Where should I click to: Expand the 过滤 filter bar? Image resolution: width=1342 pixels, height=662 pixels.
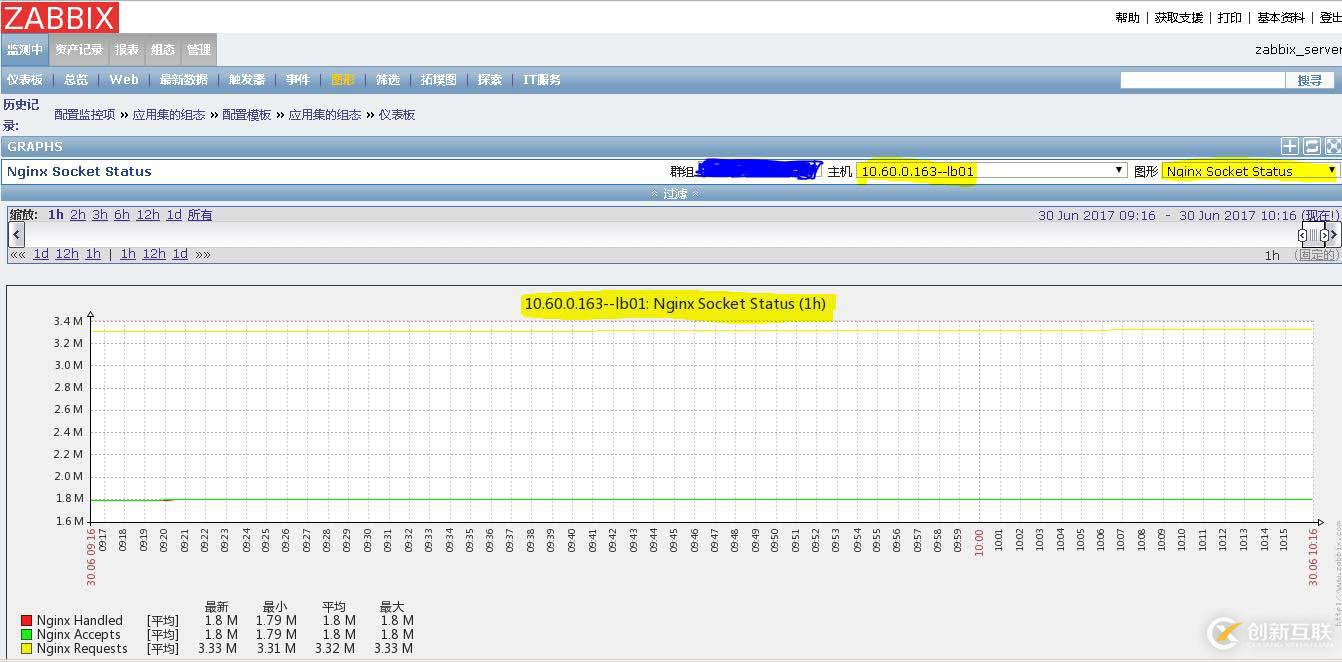pyautogui.click(x=675, y=193)
